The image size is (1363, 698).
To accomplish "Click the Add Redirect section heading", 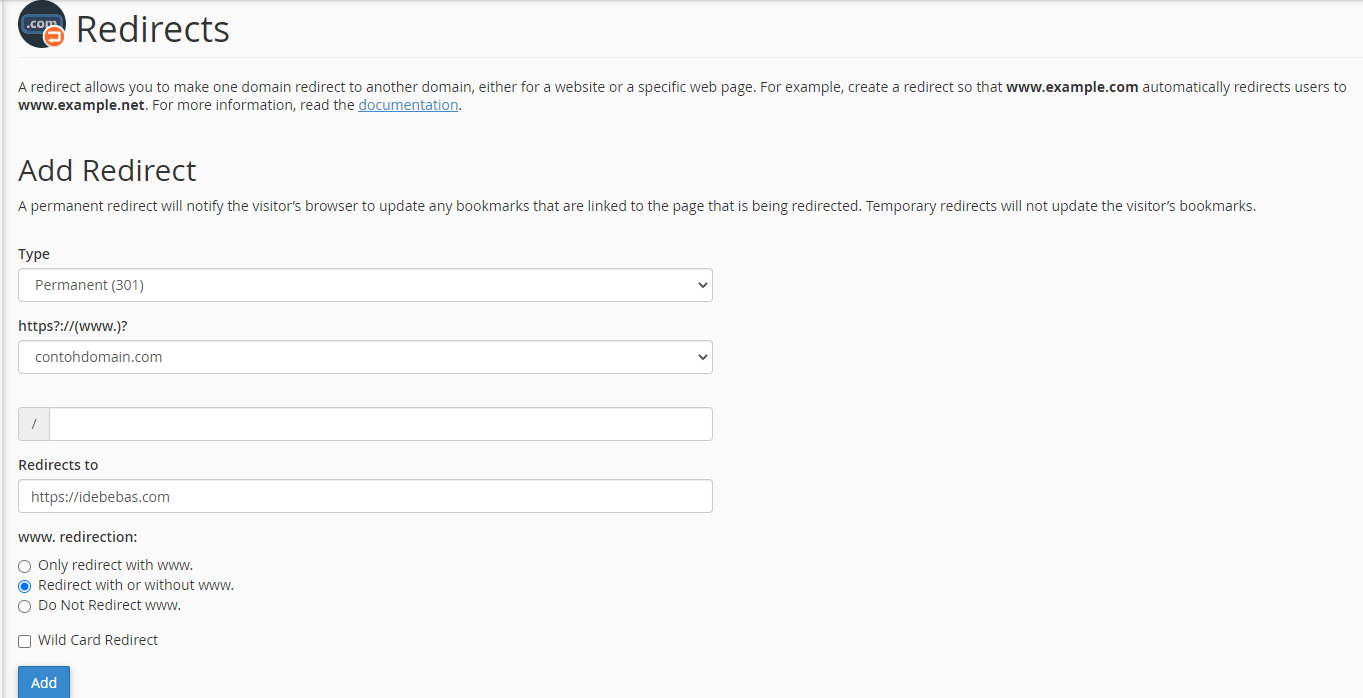I will 106,170.
